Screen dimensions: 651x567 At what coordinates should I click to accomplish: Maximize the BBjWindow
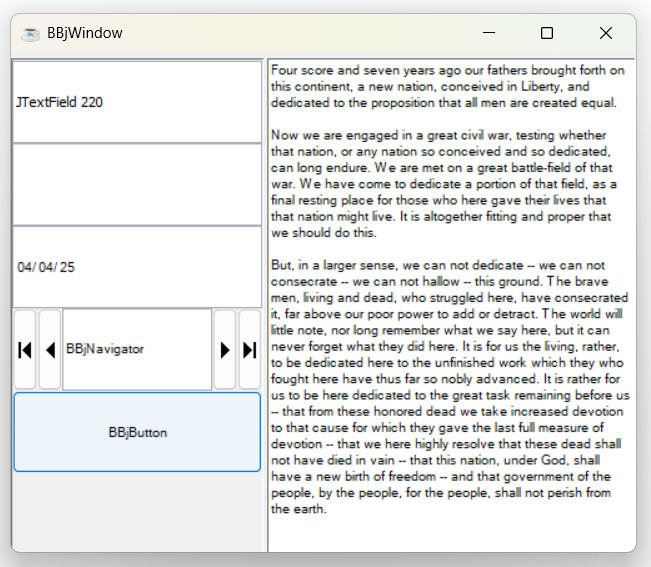tap(547, 33)
